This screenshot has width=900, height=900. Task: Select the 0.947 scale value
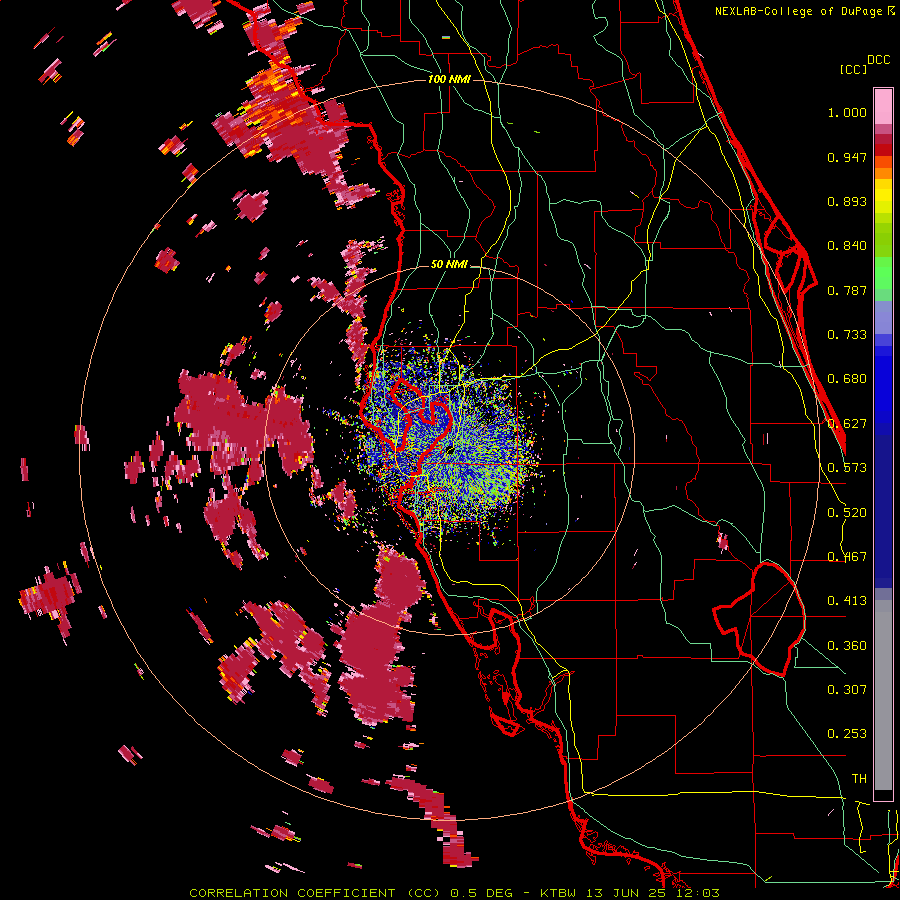click(x=847, y=157)
